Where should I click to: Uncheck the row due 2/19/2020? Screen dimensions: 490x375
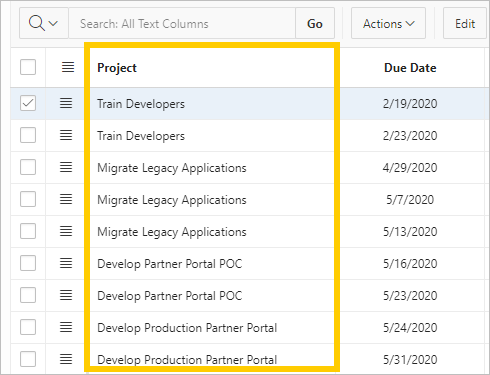28,103
